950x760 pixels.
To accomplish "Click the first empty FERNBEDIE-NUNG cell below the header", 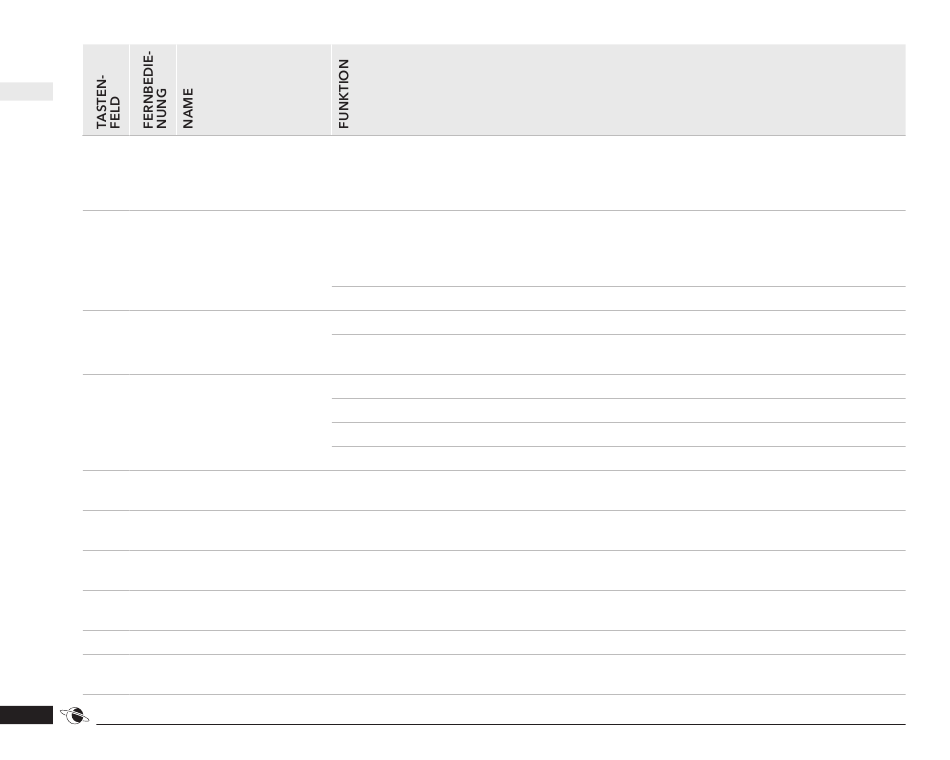I will coord(153,173).
